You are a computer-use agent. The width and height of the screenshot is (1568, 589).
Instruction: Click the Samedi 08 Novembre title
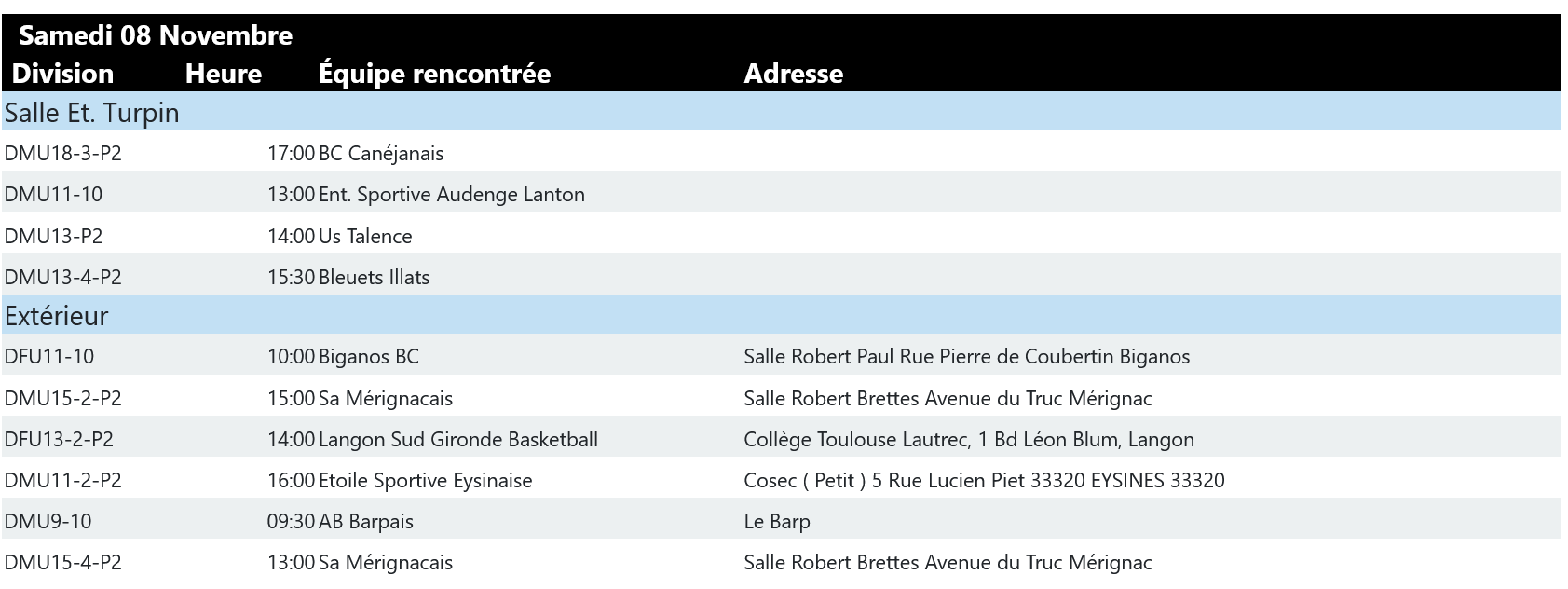156,35
